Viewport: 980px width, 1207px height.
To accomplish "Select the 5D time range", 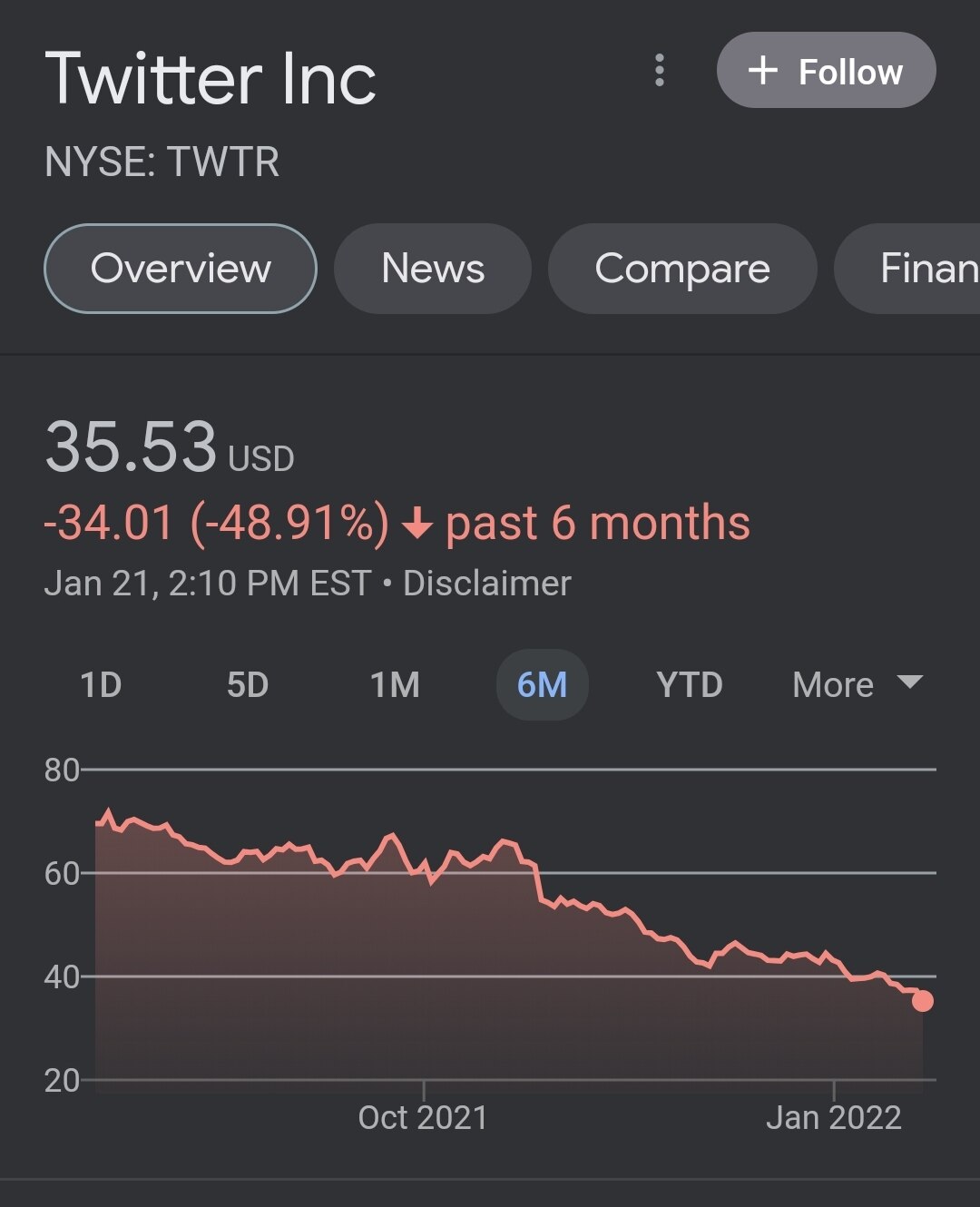I will click(248, 684).
